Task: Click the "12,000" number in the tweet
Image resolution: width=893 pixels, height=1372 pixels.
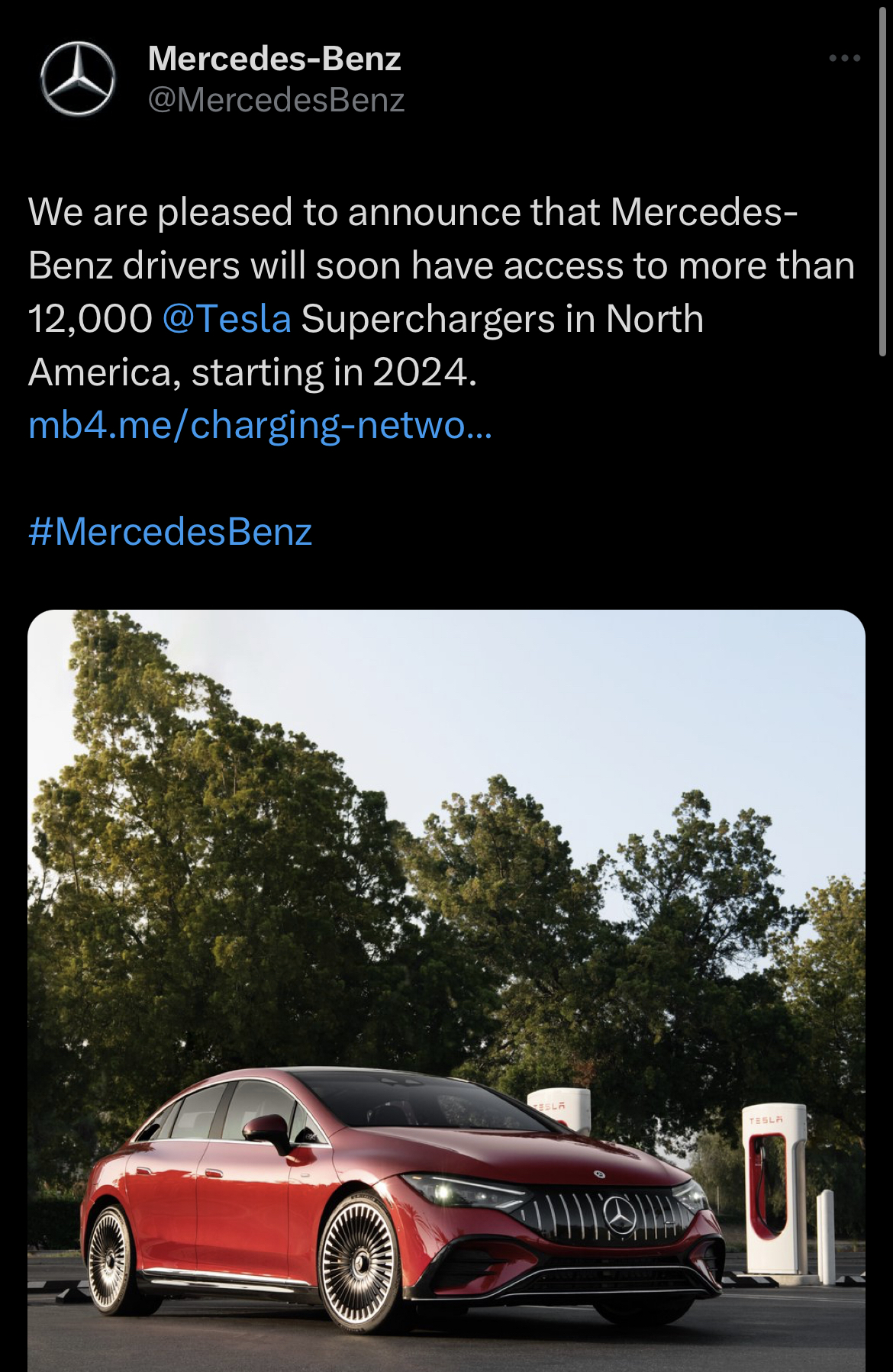Action: 90,319
